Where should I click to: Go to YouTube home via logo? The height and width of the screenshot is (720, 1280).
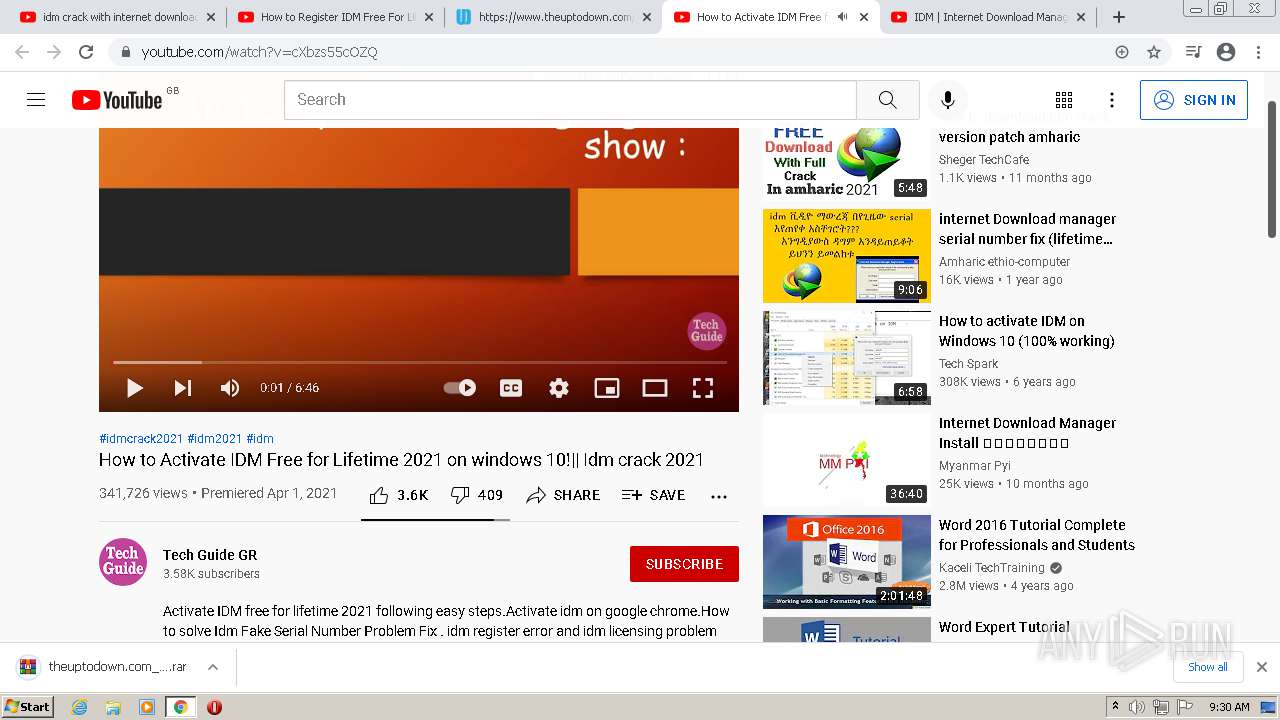coord(117,100)
